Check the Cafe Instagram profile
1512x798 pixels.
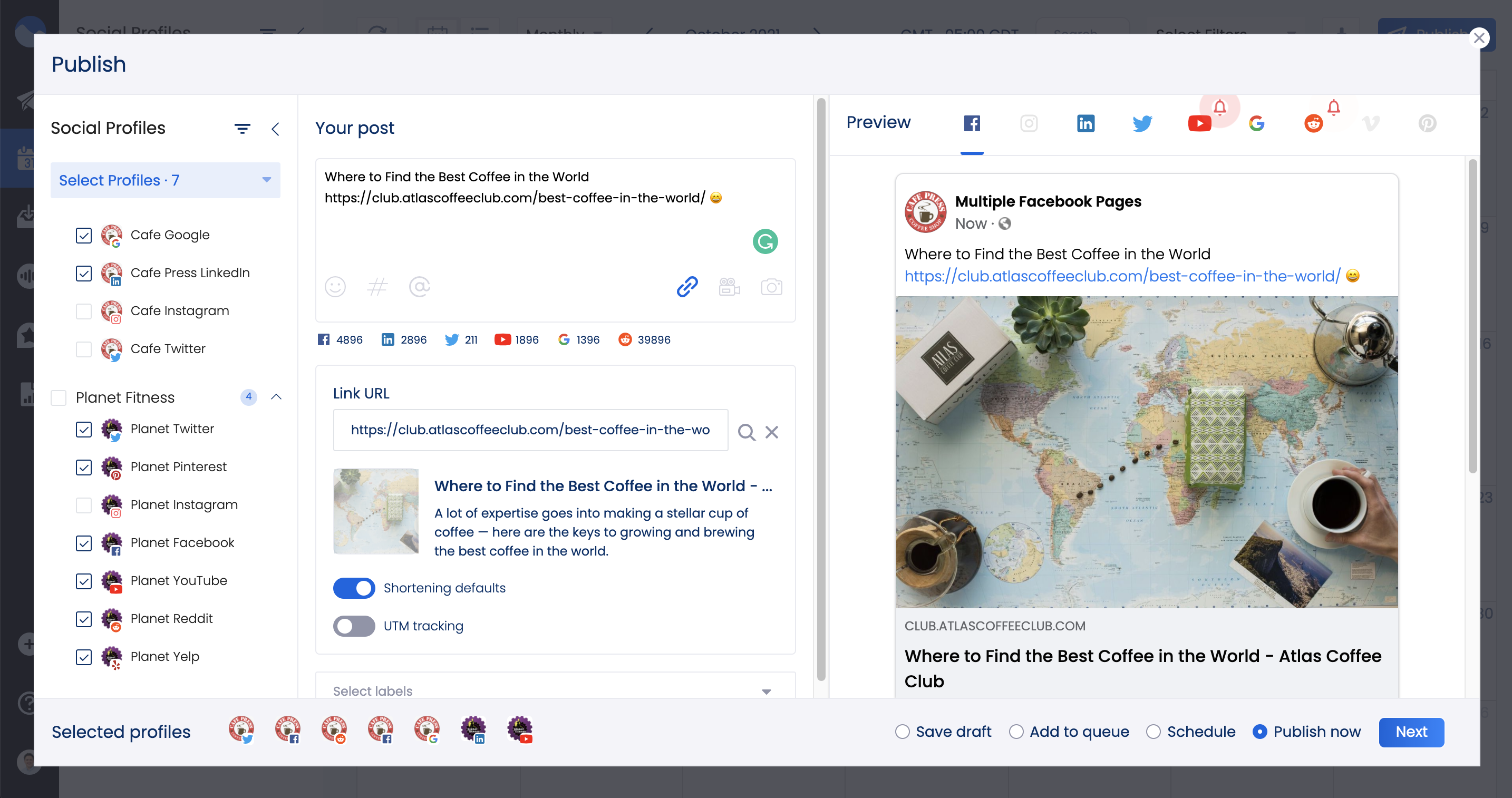click(83, 311)
